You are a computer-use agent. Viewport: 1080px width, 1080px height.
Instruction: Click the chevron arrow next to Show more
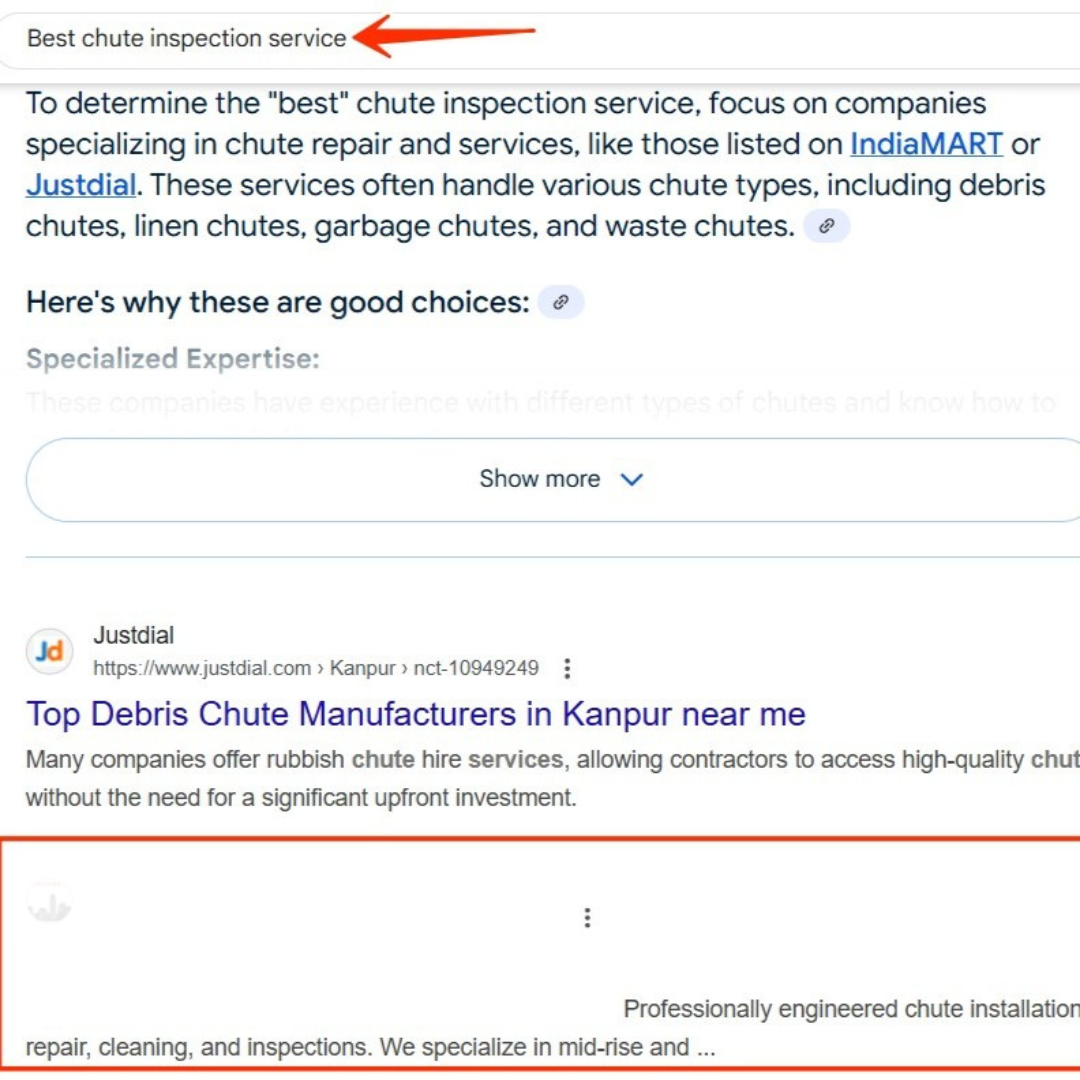632,480
